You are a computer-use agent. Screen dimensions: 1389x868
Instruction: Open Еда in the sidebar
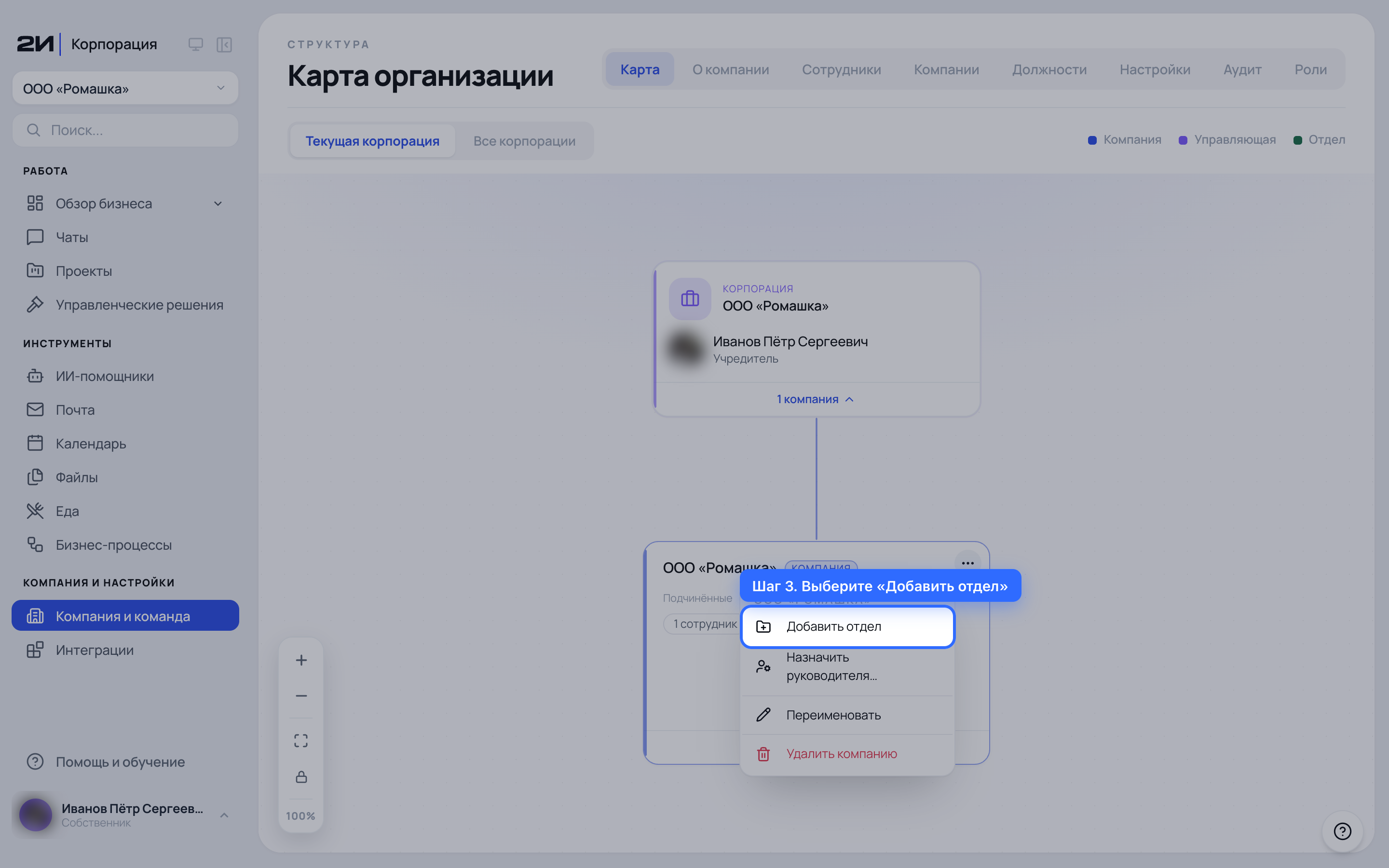125,511
